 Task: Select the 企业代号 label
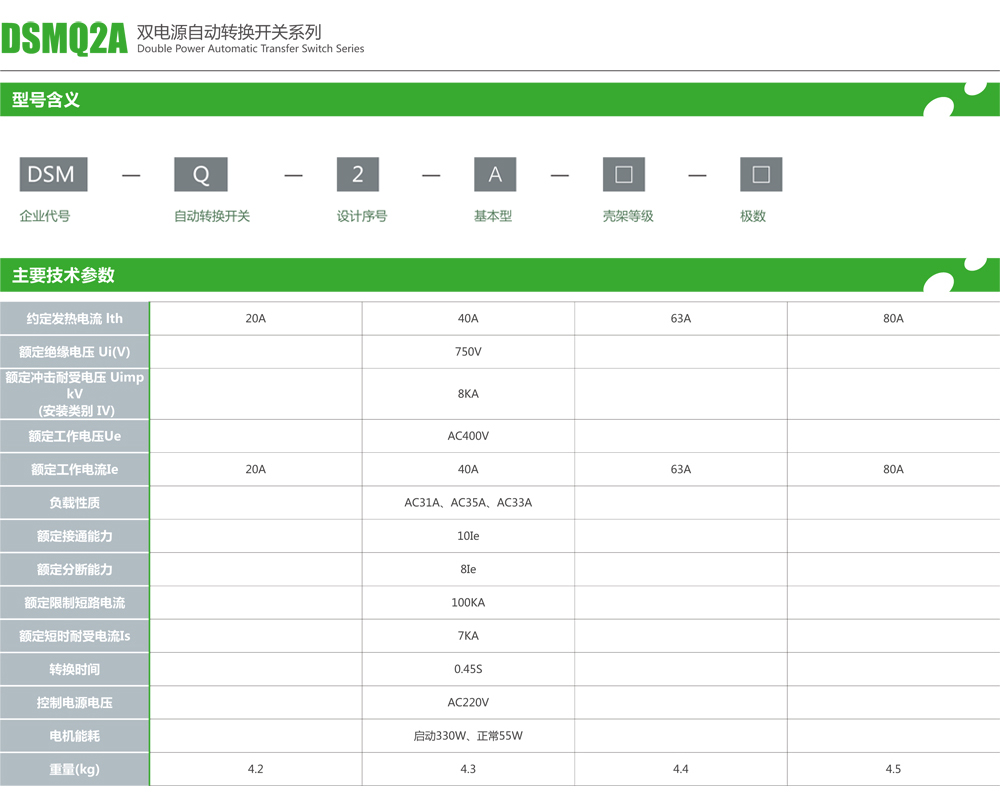(x=45, y=216)
